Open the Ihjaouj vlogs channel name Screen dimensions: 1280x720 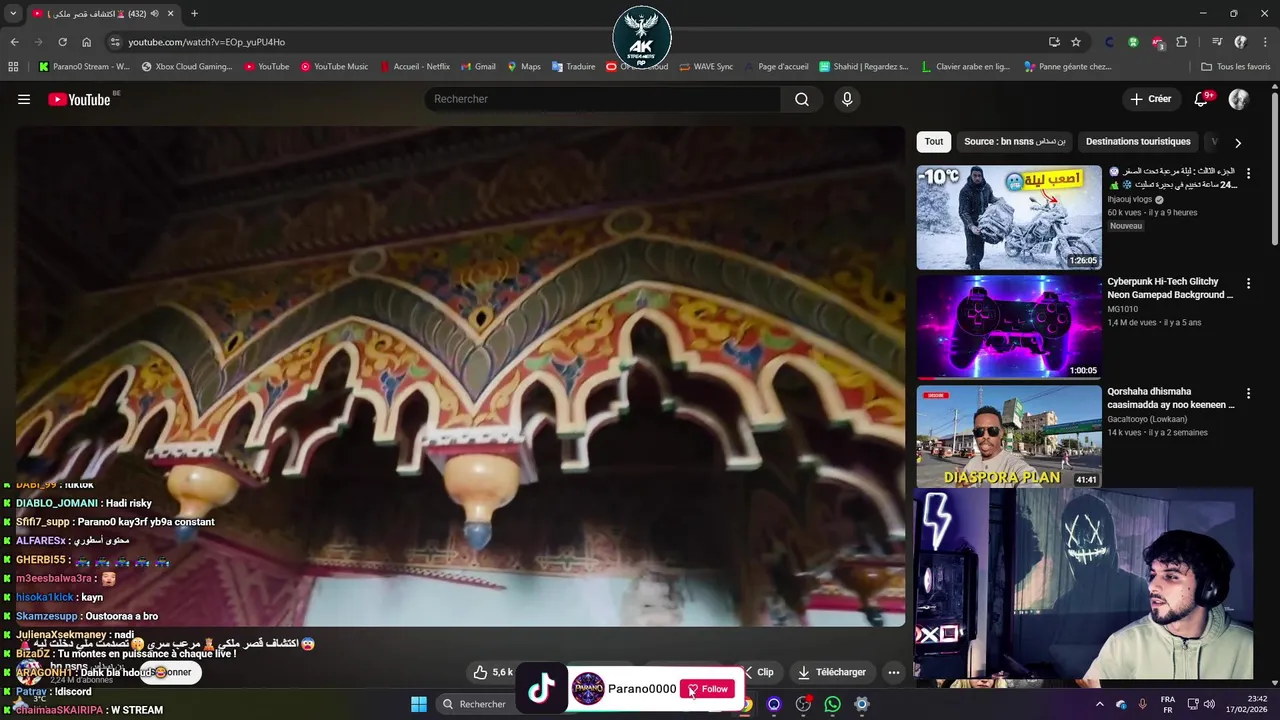pyautogui.click(x=1130, y=200)
